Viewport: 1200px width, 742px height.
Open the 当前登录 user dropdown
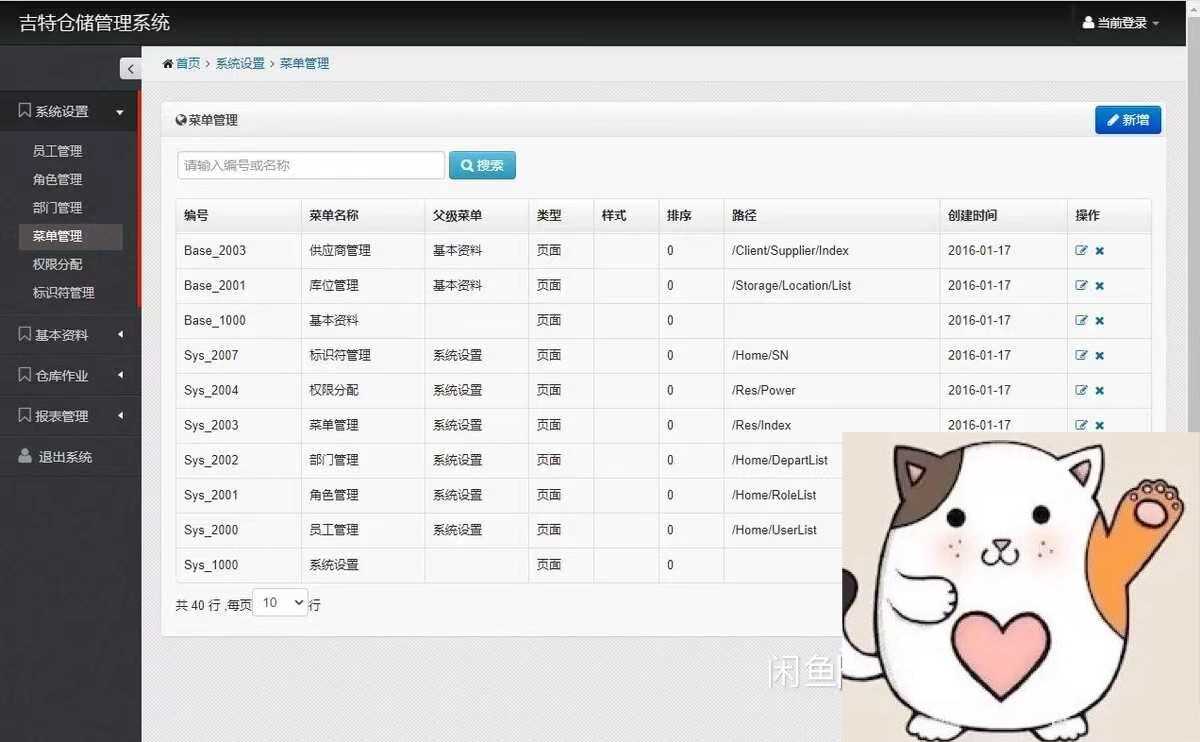(1121, 22)
